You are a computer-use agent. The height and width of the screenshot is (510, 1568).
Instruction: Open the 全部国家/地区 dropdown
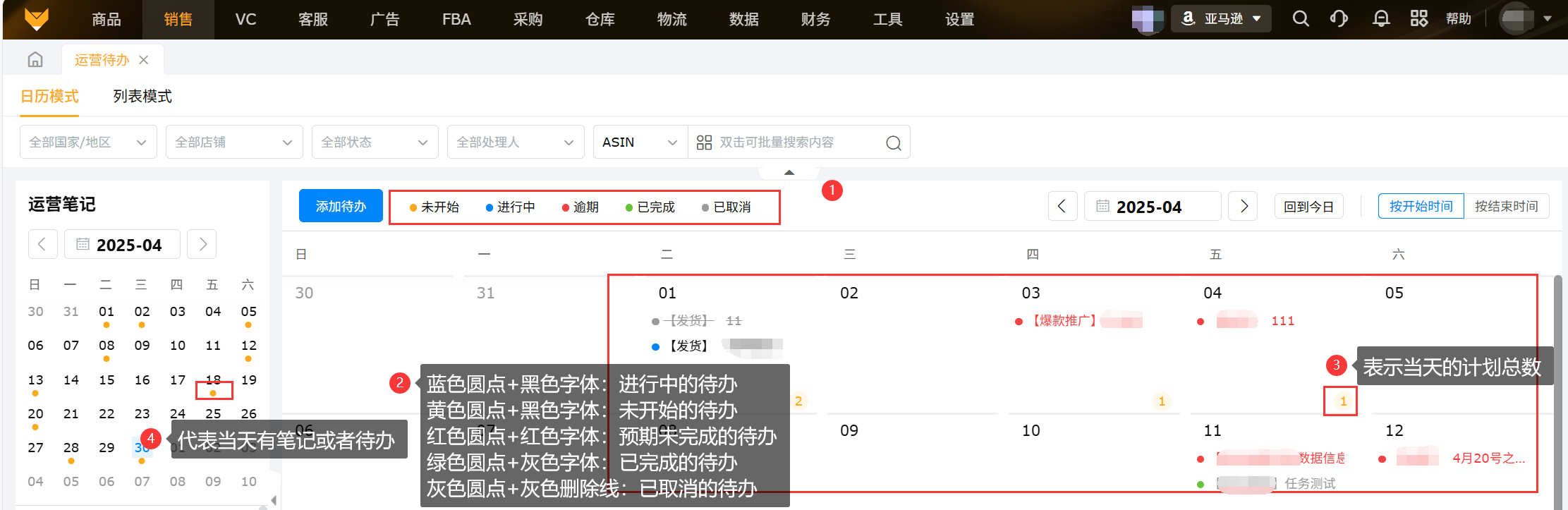tap(88, 142)
